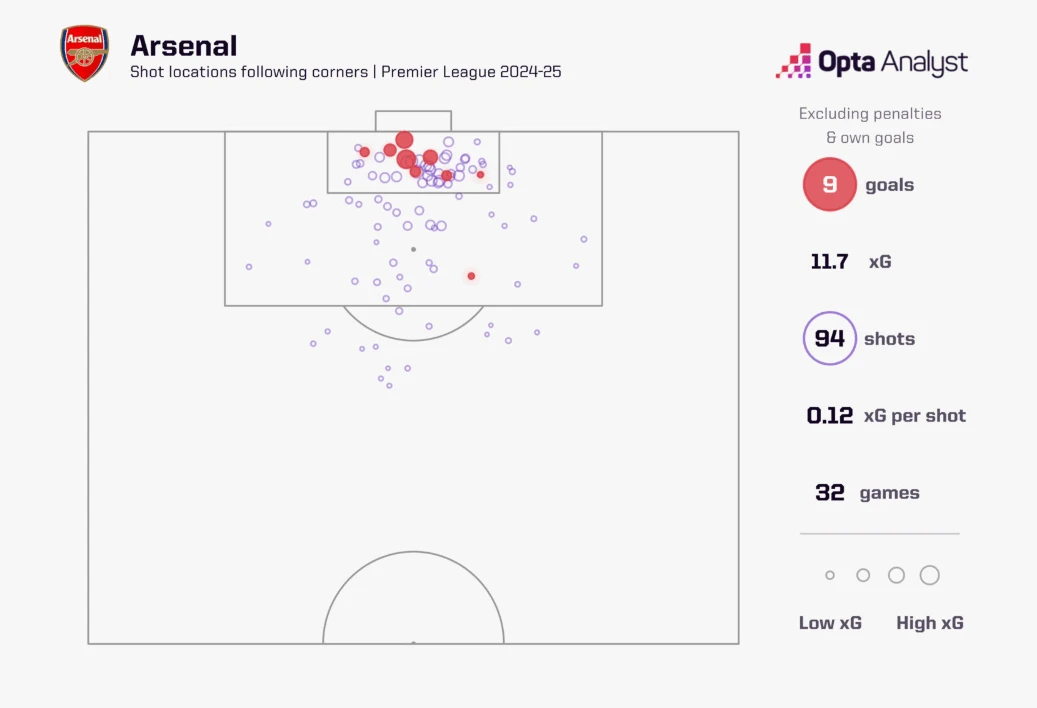
Task: Select the isolated red goal dot near the penalty arc
Action: point(471,276)
